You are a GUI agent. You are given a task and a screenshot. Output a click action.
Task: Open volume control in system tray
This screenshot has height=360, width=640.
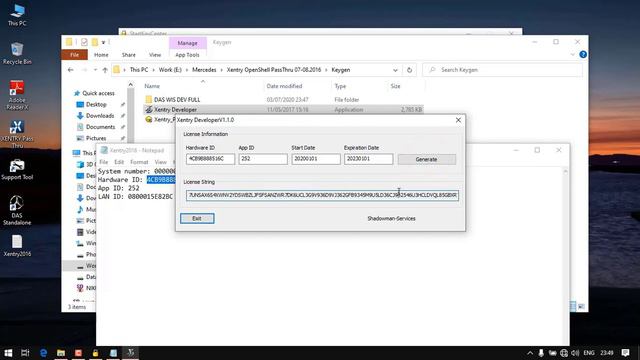[575, 353]
